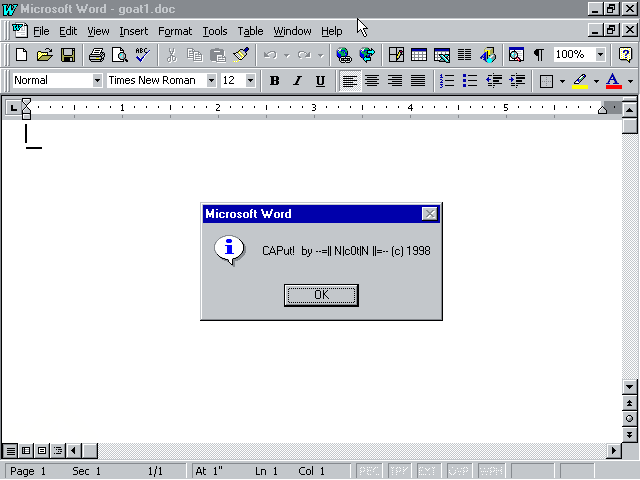The width and height of the screenshot is (640, 480).
Task: Open Print Preview from the toolbar
Action: coord(120,55)
